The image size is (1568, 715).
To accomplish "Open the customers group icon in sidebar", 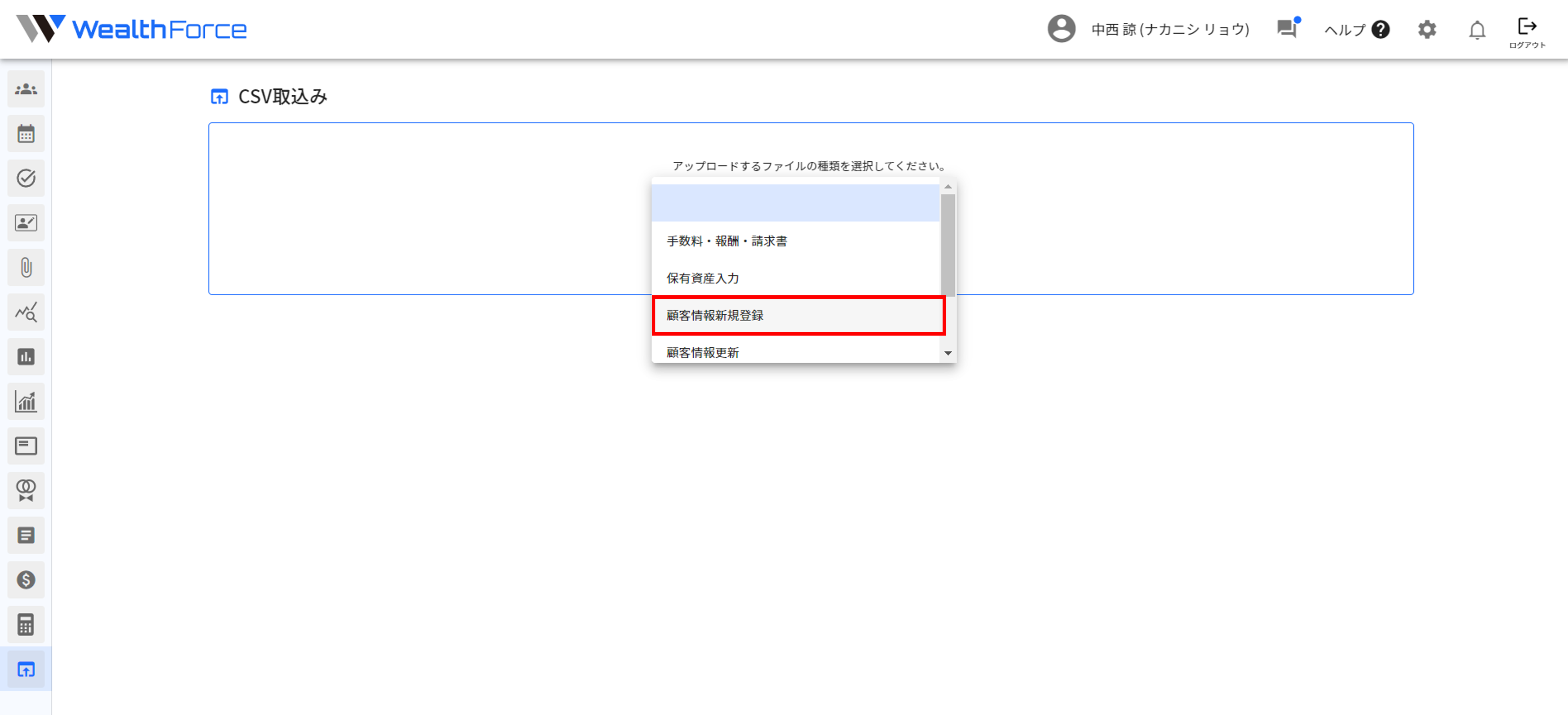I will click(x=26, y=89).
